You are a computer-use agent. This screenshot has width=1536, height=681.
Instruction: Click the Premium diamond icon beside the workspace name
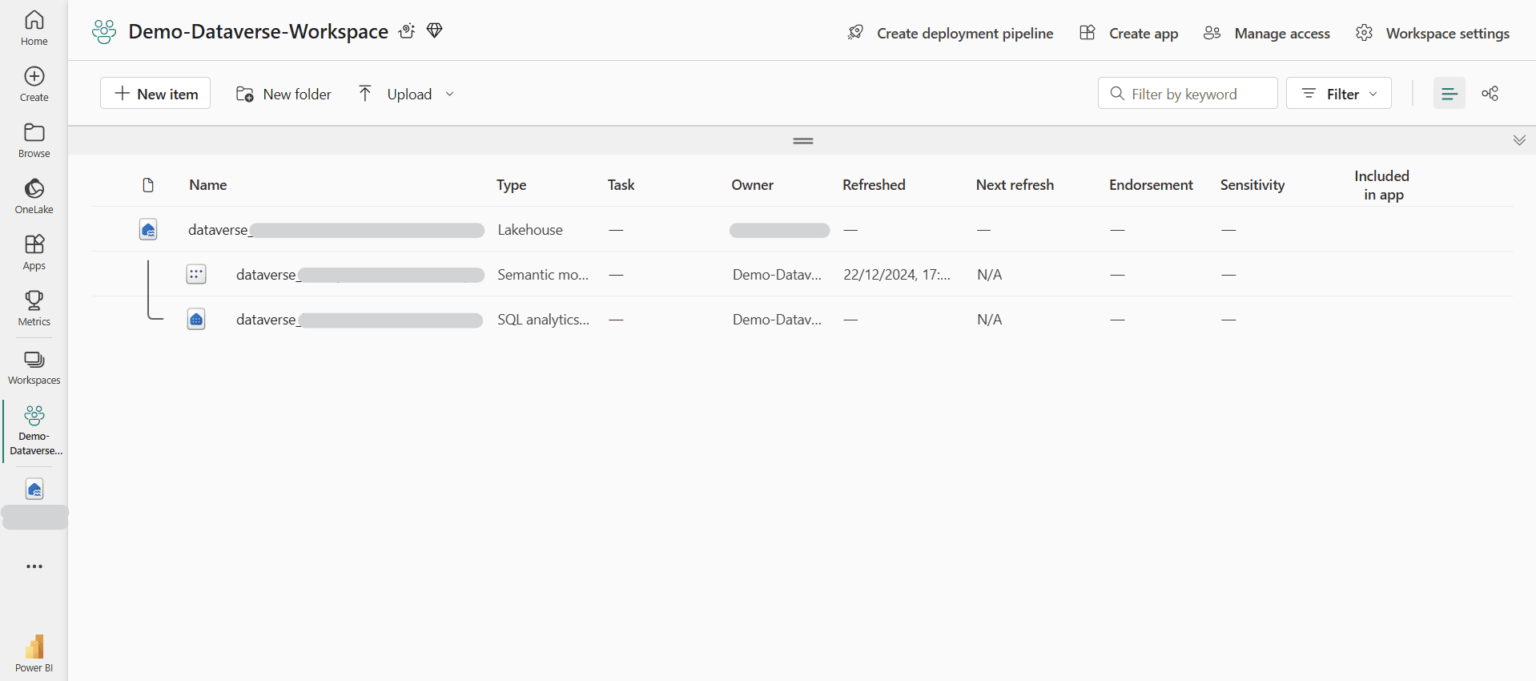tap(434, 30)
